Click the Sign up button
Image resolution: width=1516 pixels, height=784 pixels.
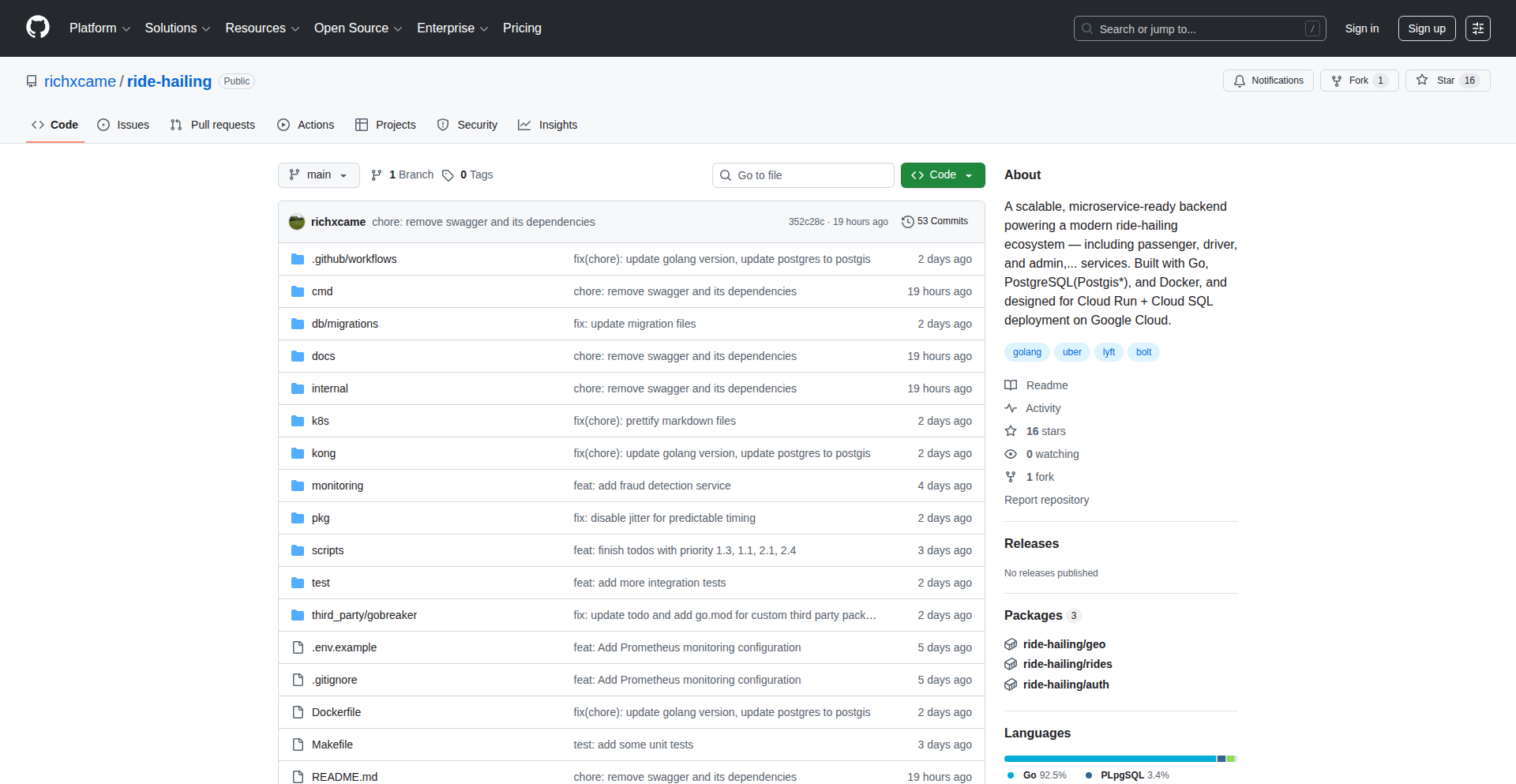[1426, 28]
